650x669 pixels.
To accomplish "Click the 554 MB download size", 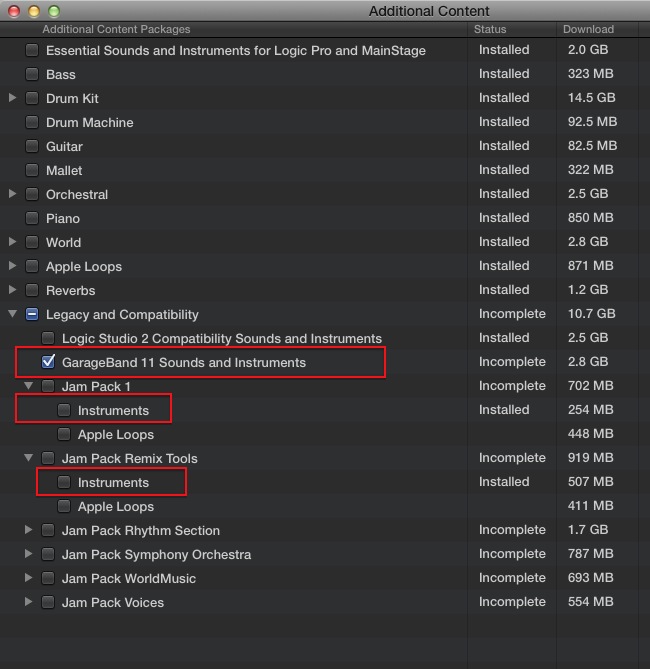I will [x=591, y=602].
